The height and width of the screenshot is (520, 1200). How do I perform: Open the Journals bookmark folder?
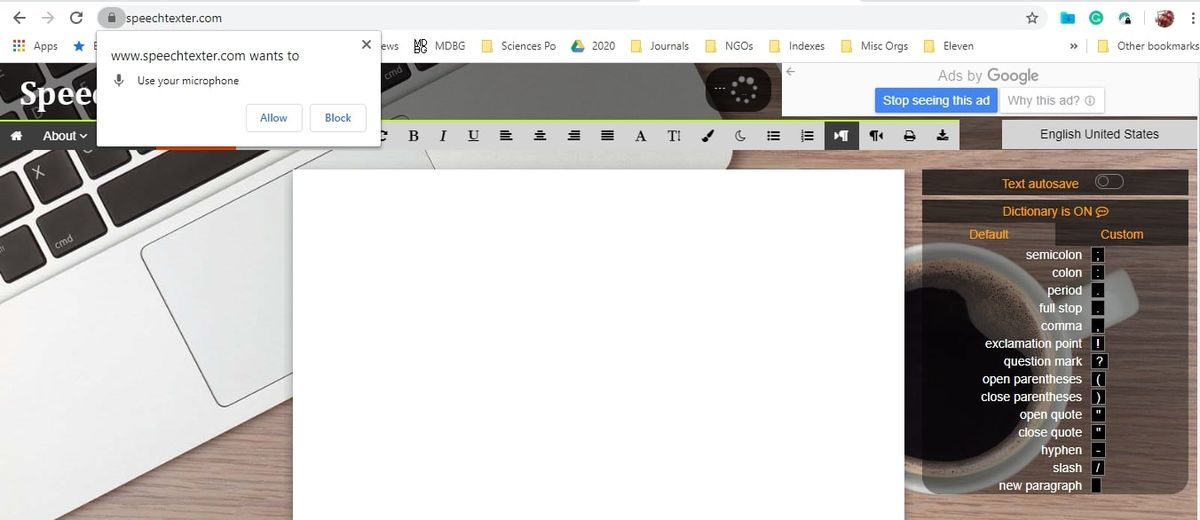(x=659, y=46)
